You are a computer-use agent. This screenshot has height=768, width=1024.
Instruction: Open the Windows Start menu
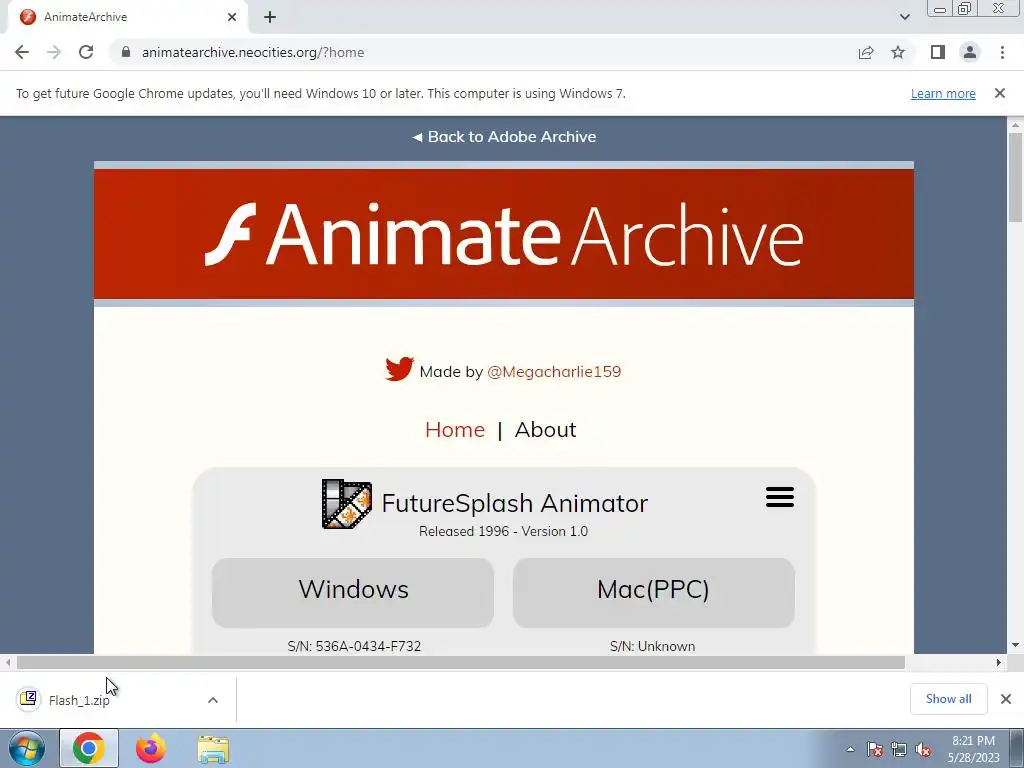point(27,748)
